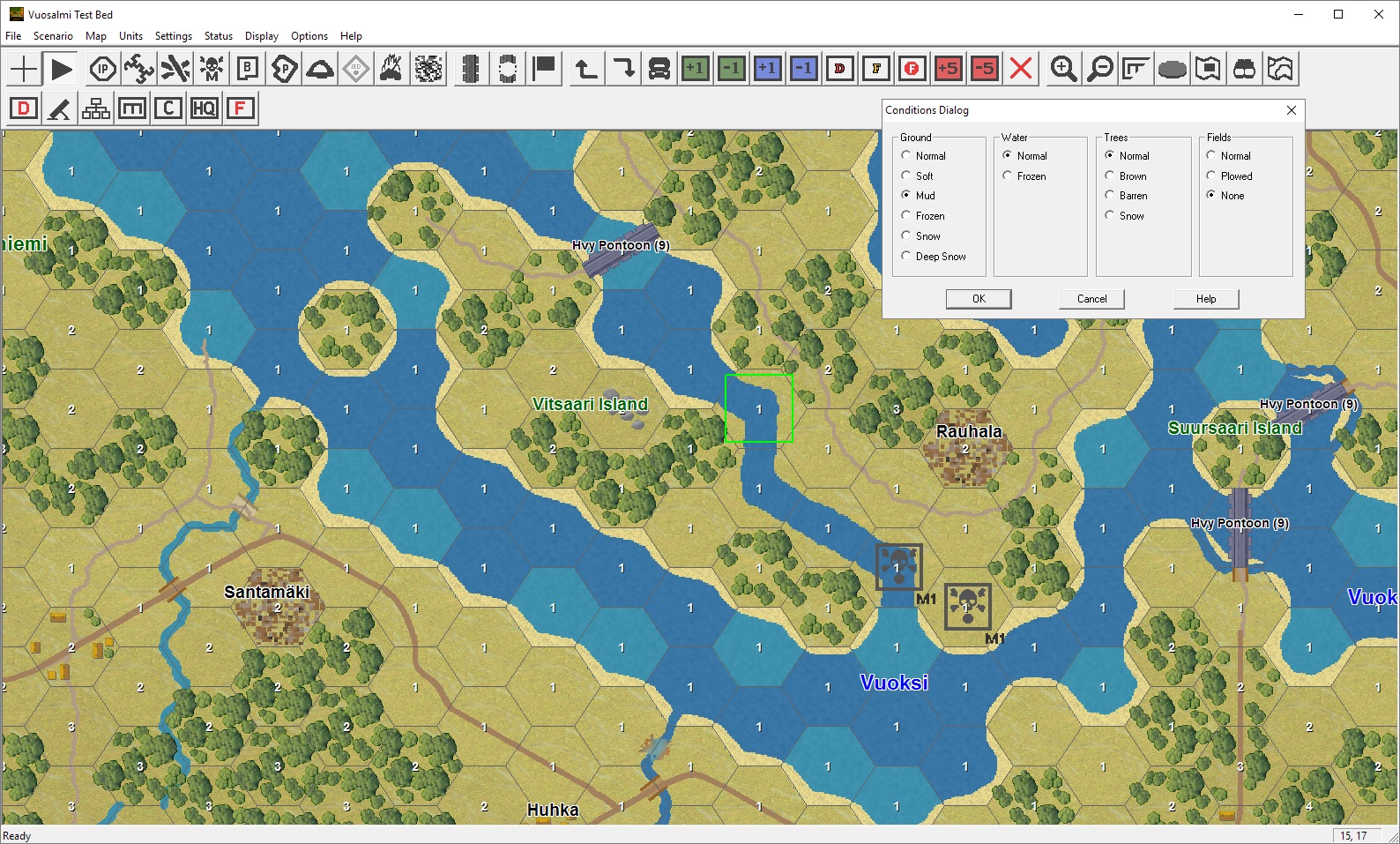Screen dimensions: 1400x844
Task: Click the organization chart icon
Action: click(96, 108)
